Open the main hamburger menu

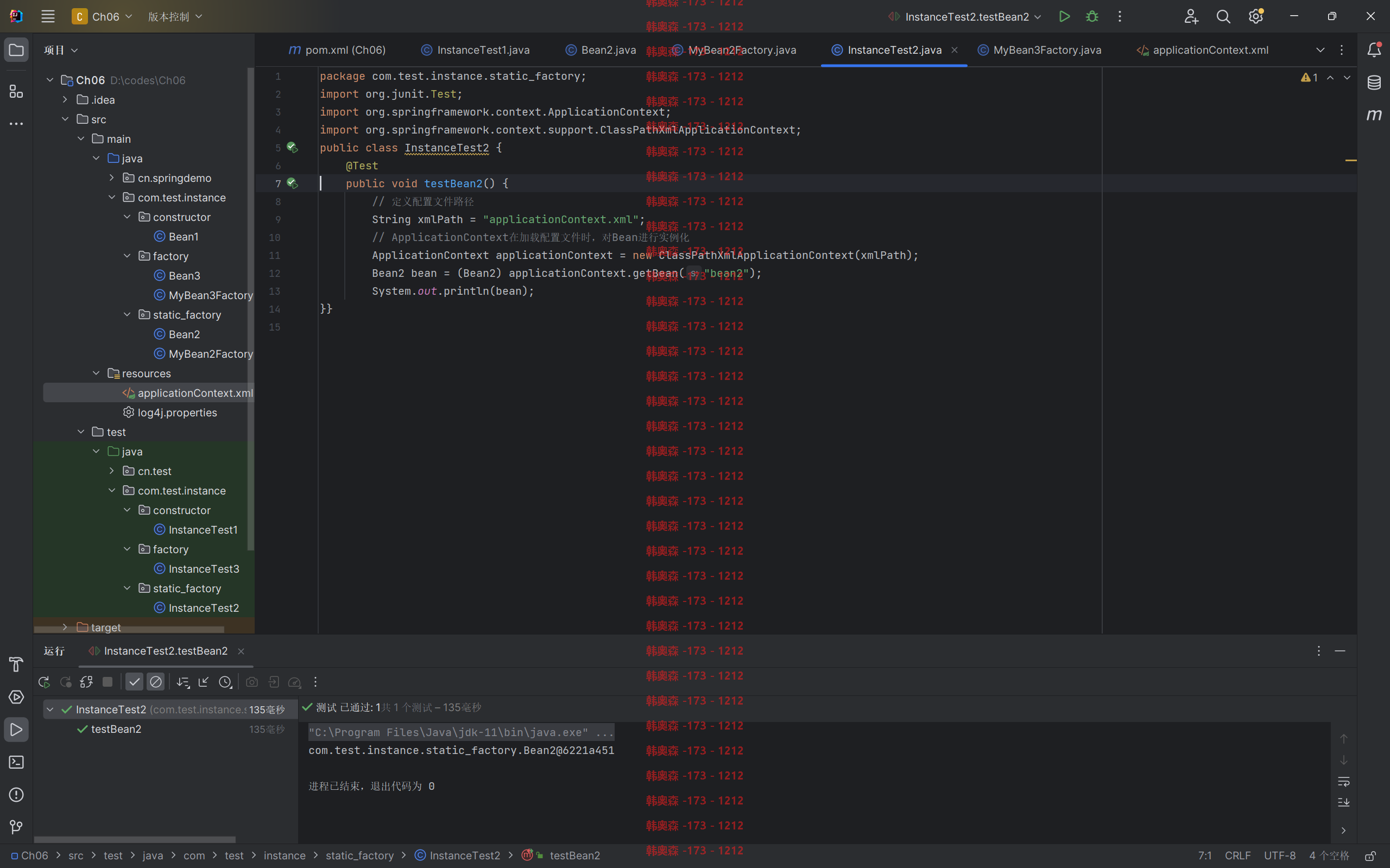(48, 17)
